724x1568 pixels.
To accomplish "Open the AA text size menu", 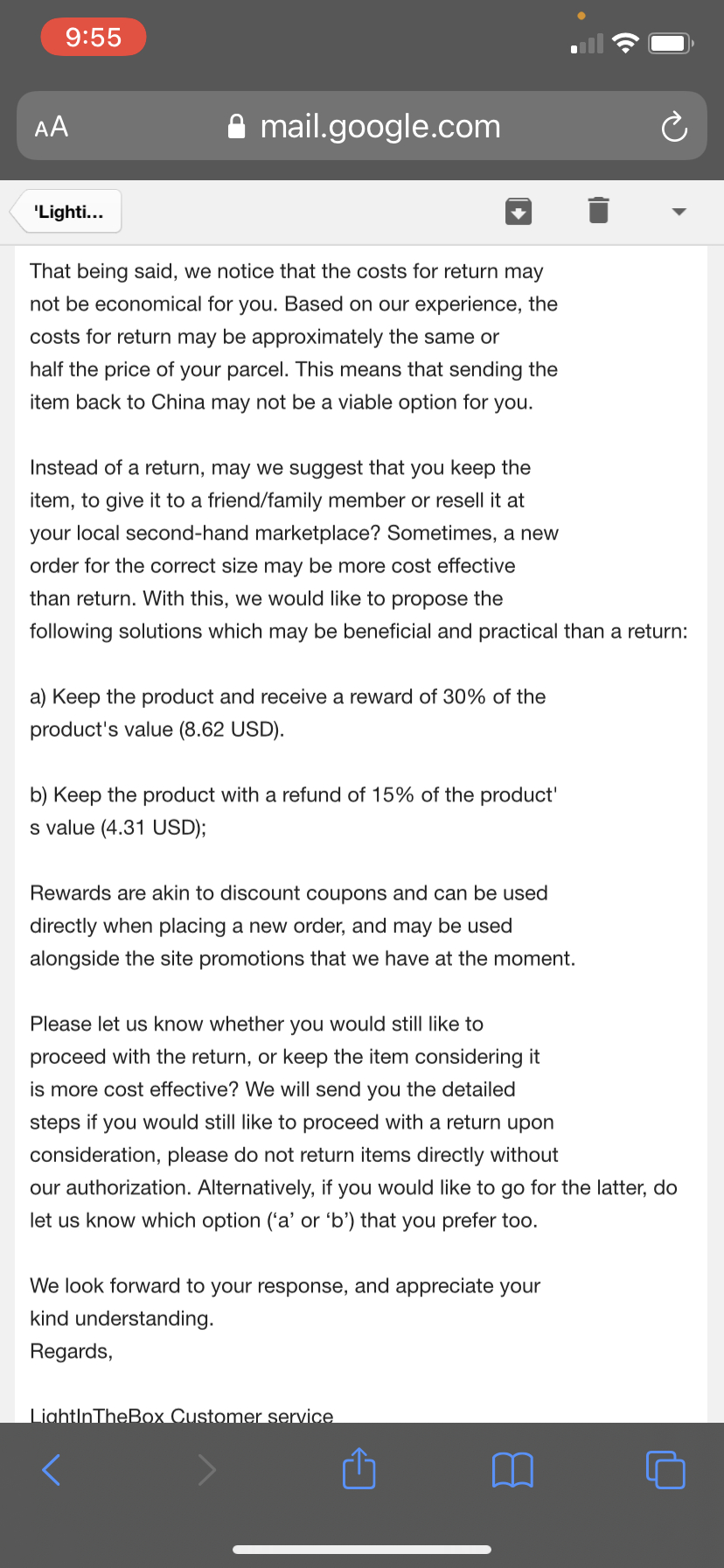I will click(x=52, y=128).
